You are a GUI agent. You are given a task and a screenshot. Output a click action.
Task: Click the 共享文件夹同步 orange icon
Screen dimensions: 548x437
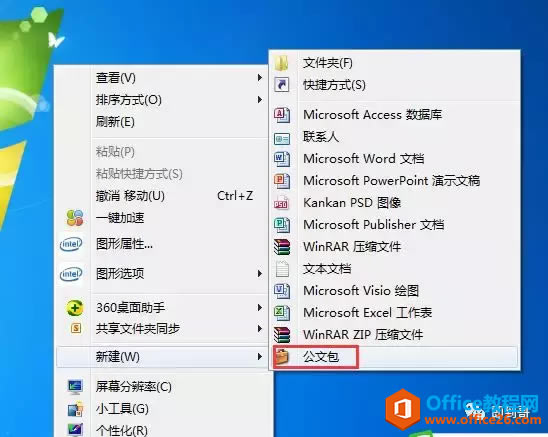pos(76,328)
